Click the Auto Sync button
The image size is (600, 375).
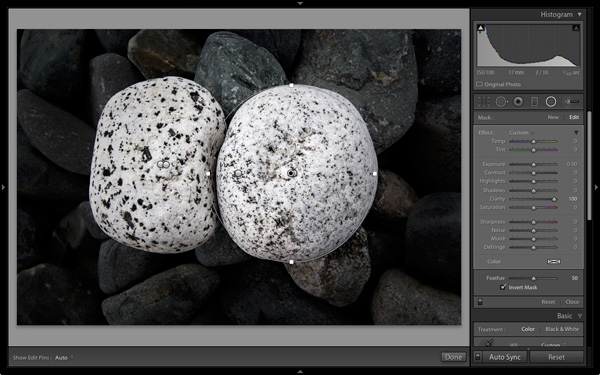click(505, 357)
